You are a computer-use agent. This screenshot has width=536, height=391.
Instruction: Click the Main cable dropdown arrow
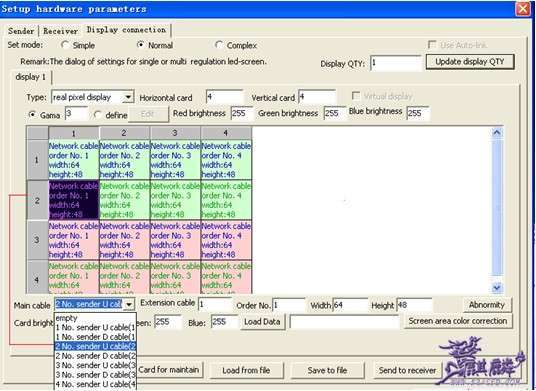(129, 304)
